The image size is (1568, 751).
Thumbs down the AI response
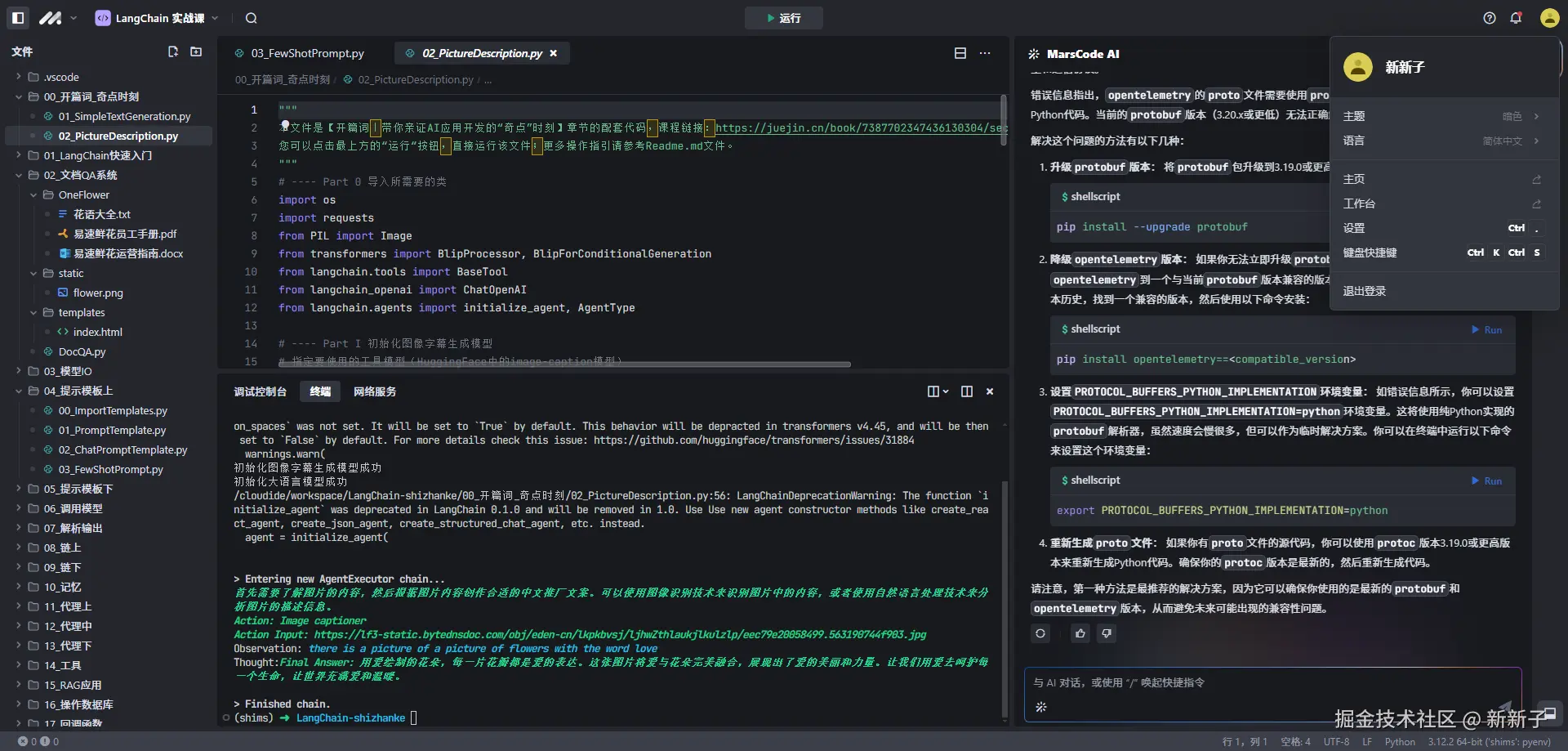(x=1107, y=633)
